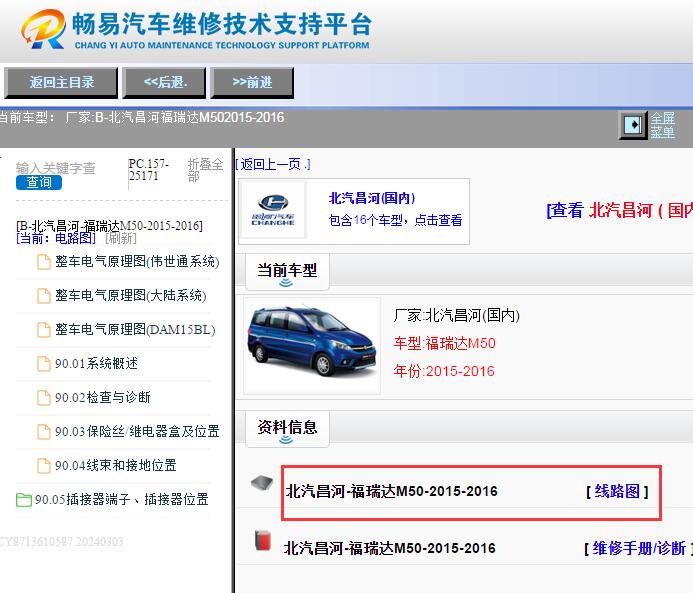Click 返回主目录 button
Screen dimensions: 693x593
click(x=61, y=83)
